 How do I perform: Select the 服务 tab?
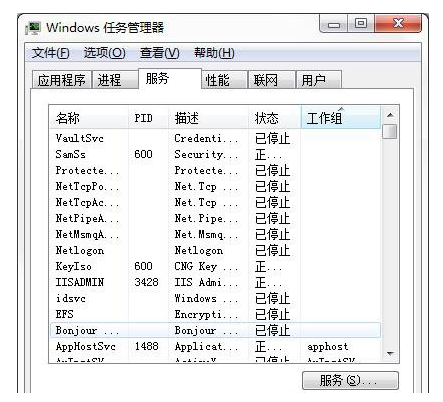click(x=170, y=79)
